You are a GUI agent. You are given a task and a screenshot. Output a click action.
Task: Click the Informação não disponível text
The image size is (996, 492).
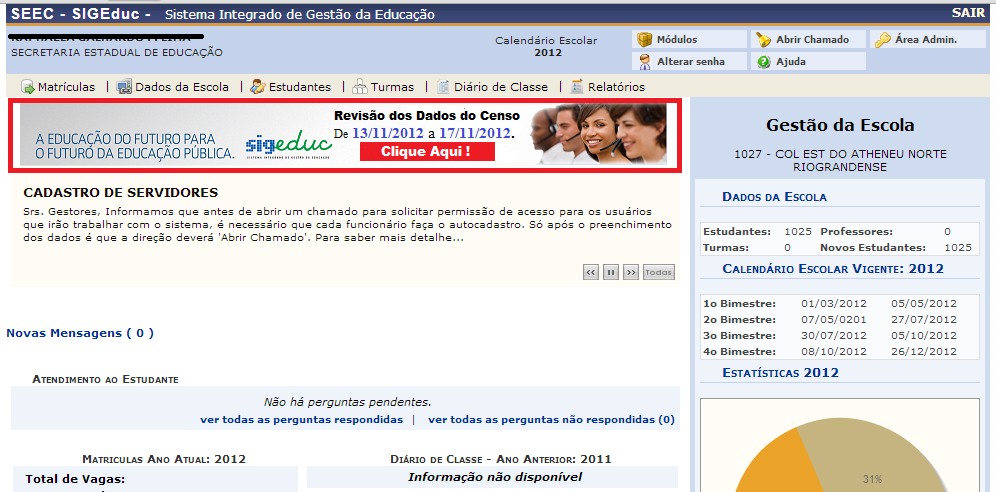pos(495,477)
